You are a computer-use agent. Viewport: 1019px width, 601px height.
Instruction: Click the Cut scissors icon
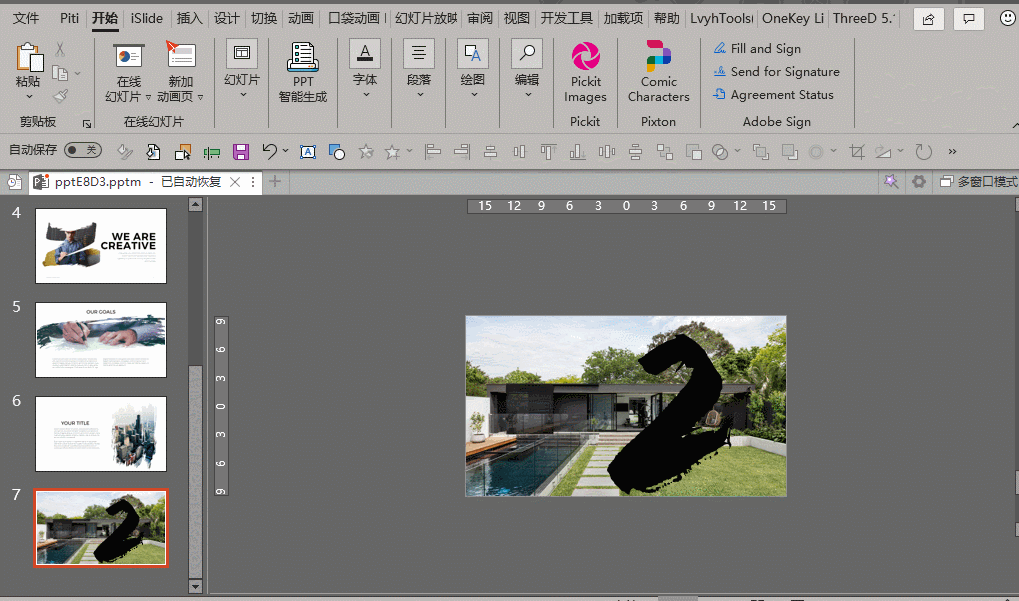[x=60, y=49]
